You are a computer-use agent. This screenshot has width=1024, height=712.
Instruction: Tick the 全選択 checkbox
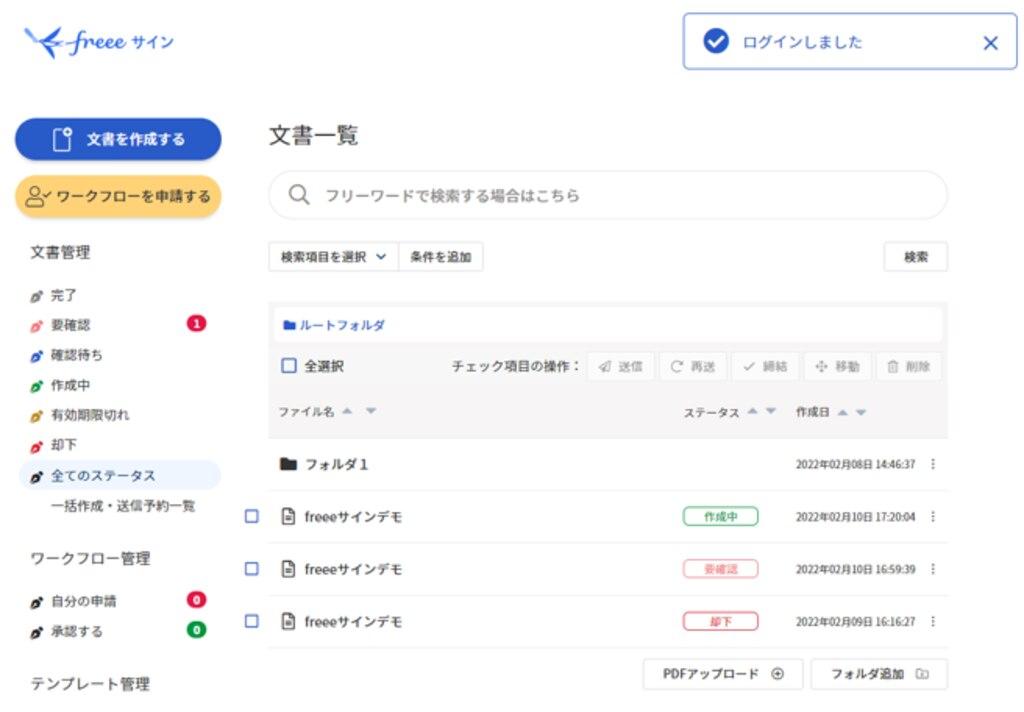tap(289, 366)
